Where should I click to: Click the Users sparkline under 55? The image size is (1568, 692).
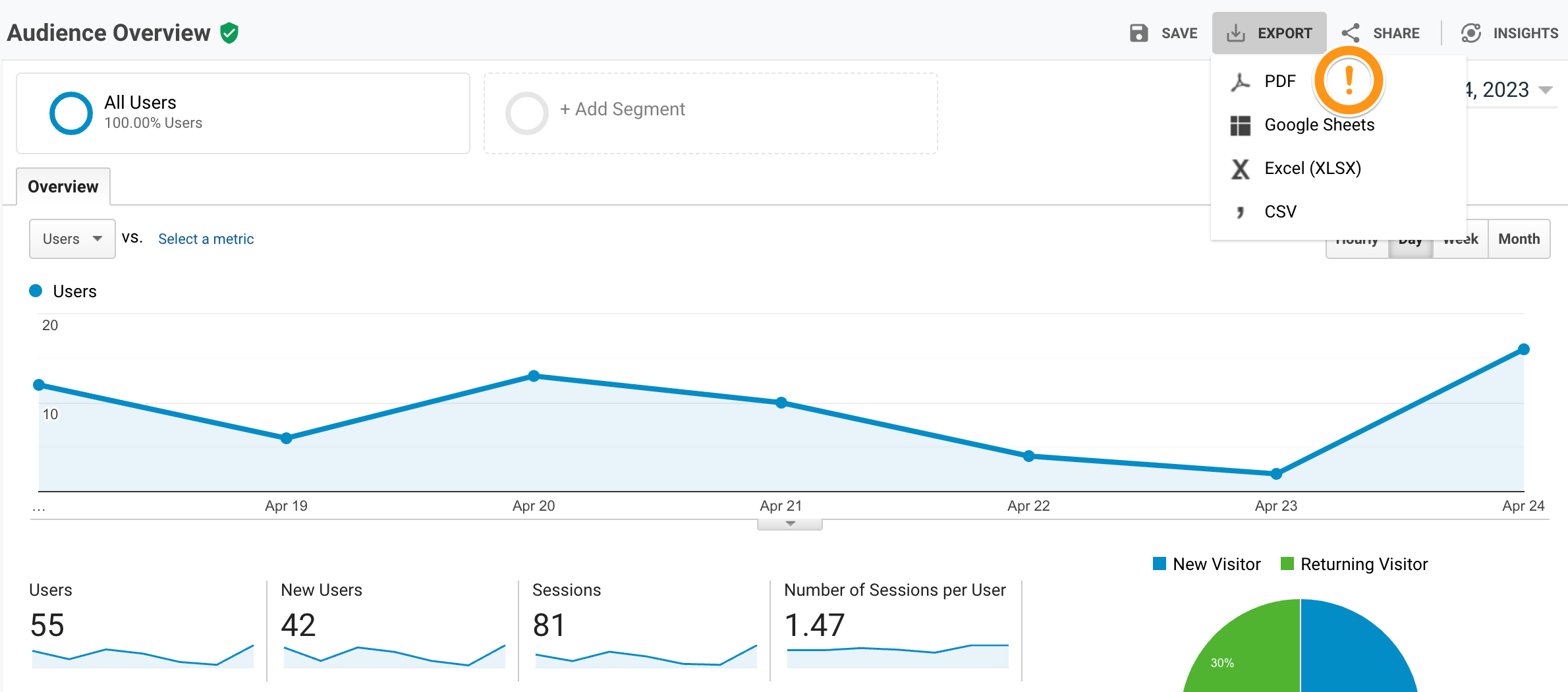(143, 656)
